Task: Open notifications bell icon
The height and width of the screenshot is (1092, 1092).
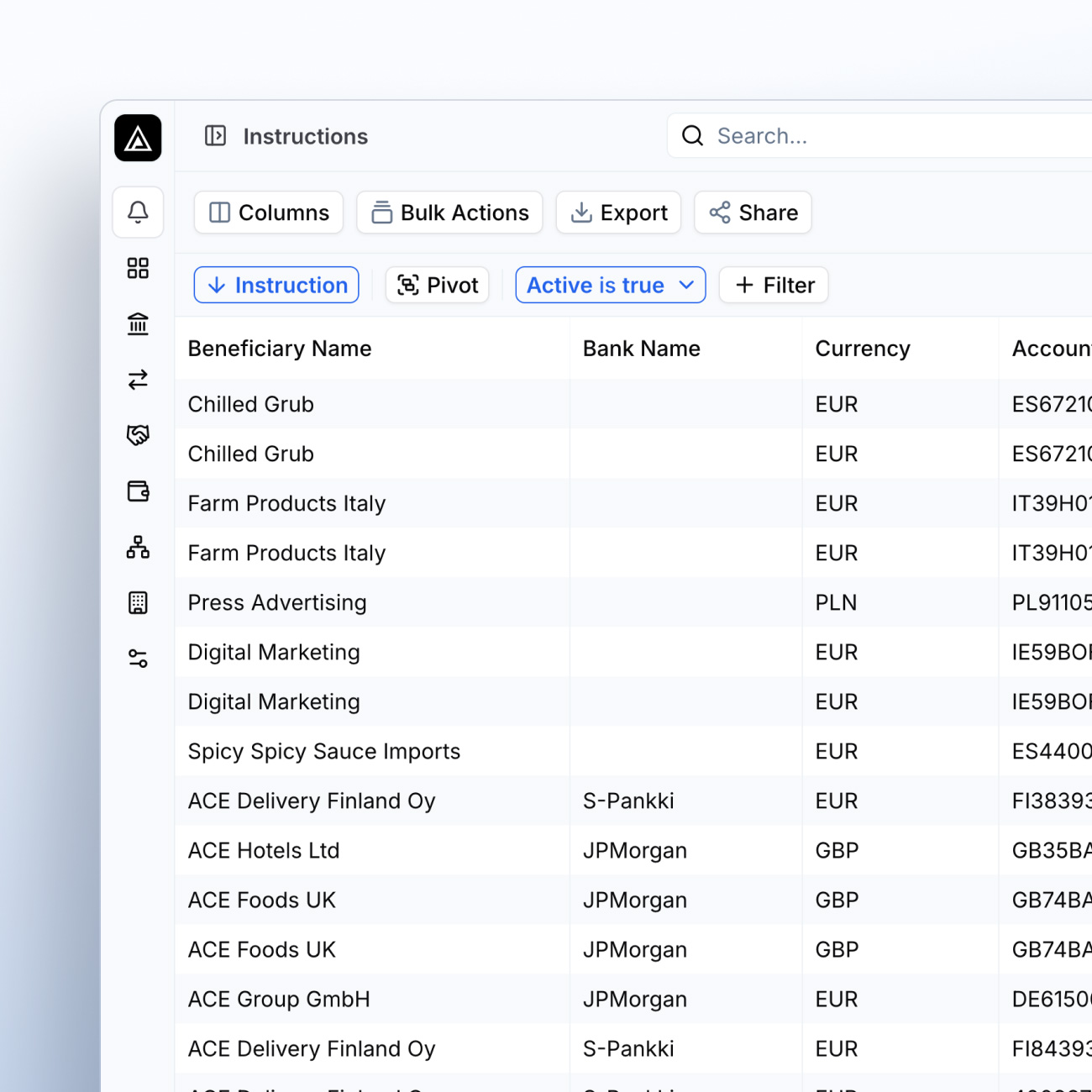Action: point(138,212)
